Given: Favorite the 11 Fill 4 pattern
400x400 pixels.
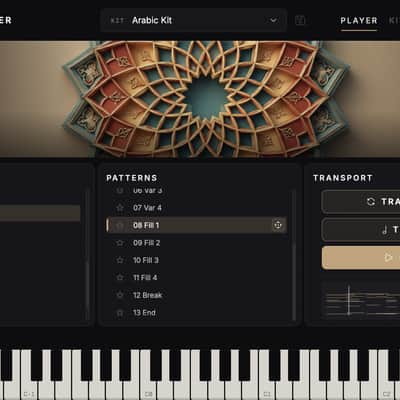Looking at the screenshot, I should click(x=120, y=278).
